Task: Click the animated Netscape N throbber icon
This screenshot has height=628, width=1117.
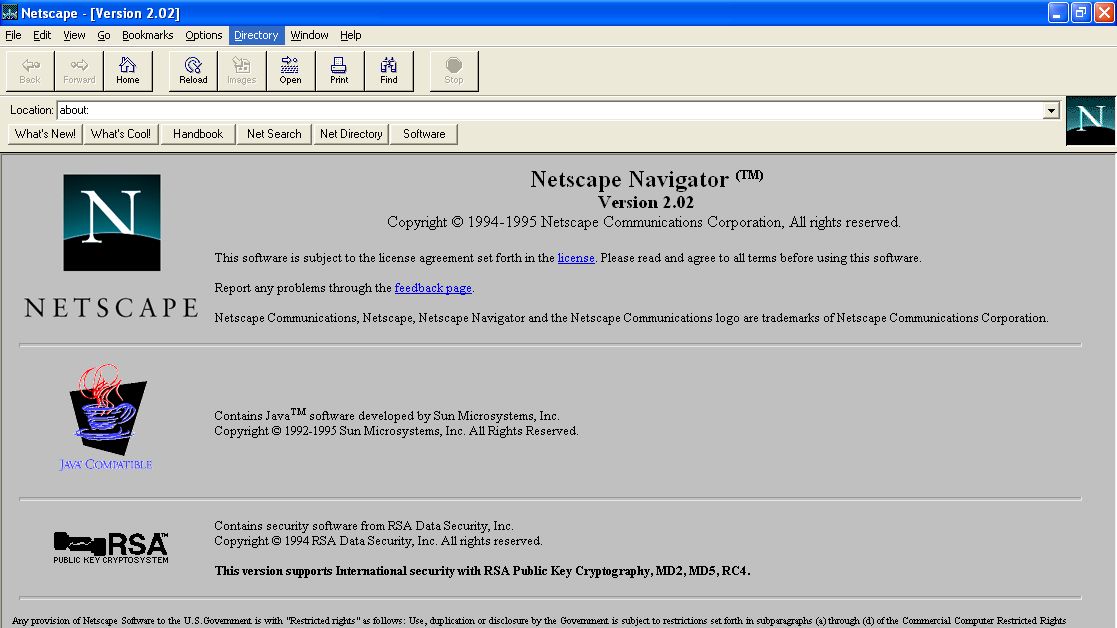Action: tap(1090, 120)
